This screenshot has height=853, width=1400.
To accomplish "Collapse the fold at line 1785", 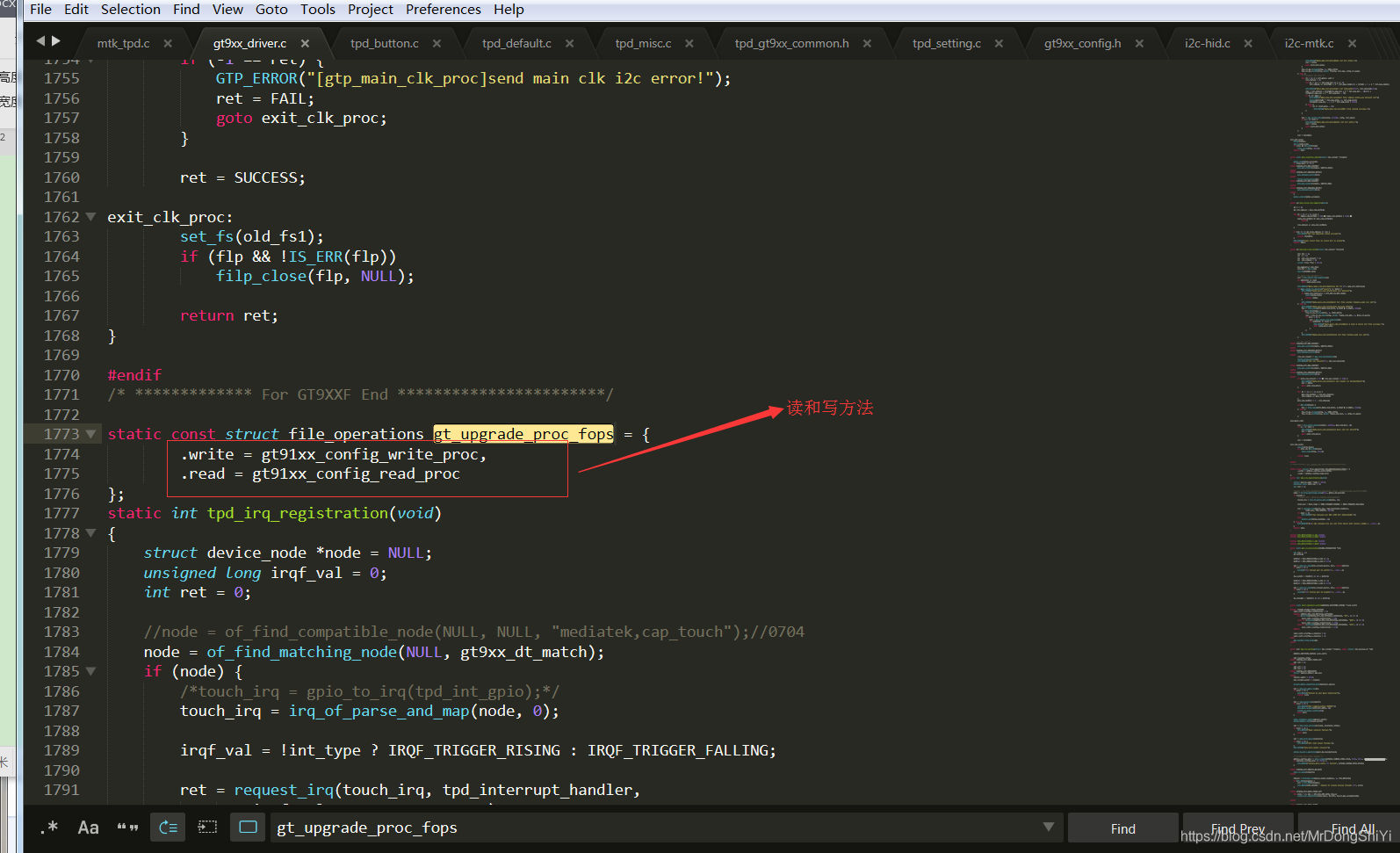I will point(90,671).
